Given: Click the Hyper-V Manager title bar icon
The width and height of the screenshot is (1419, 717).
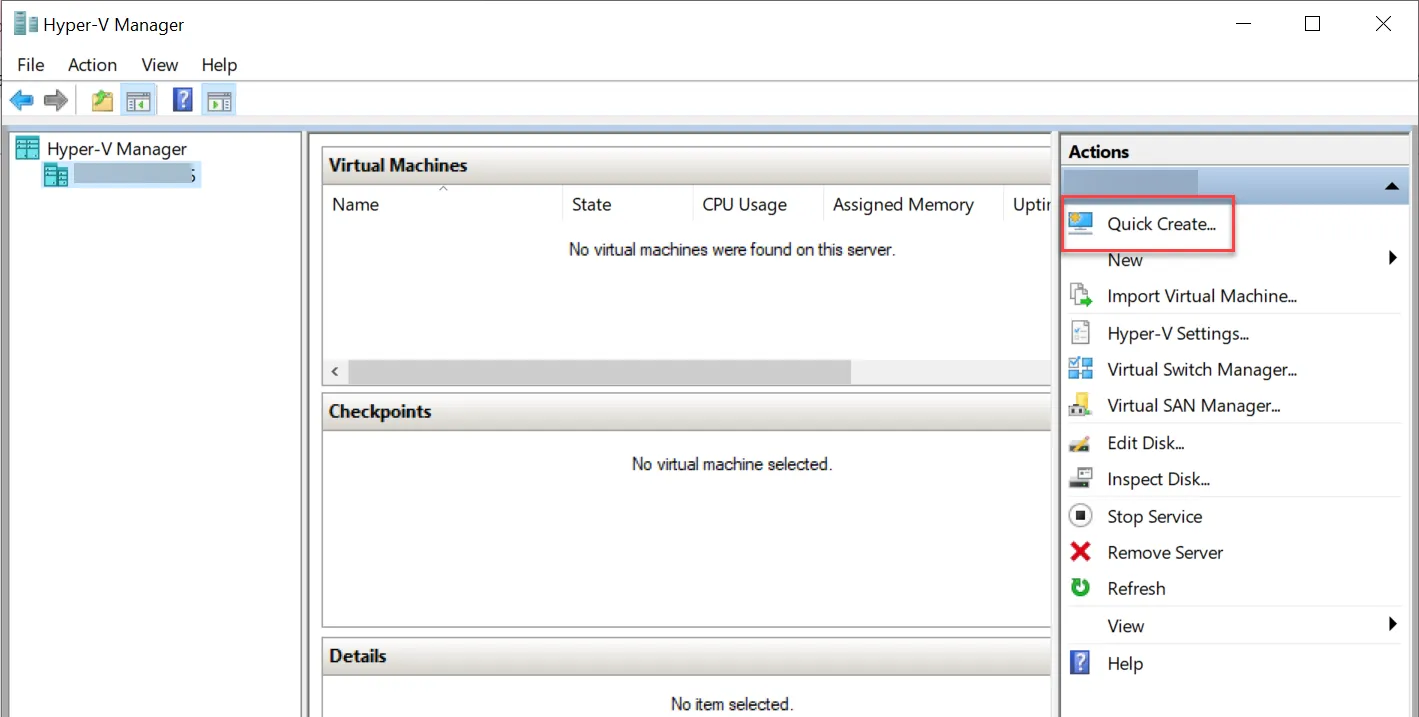Looking at the screenshot, I should pos(26,24).
